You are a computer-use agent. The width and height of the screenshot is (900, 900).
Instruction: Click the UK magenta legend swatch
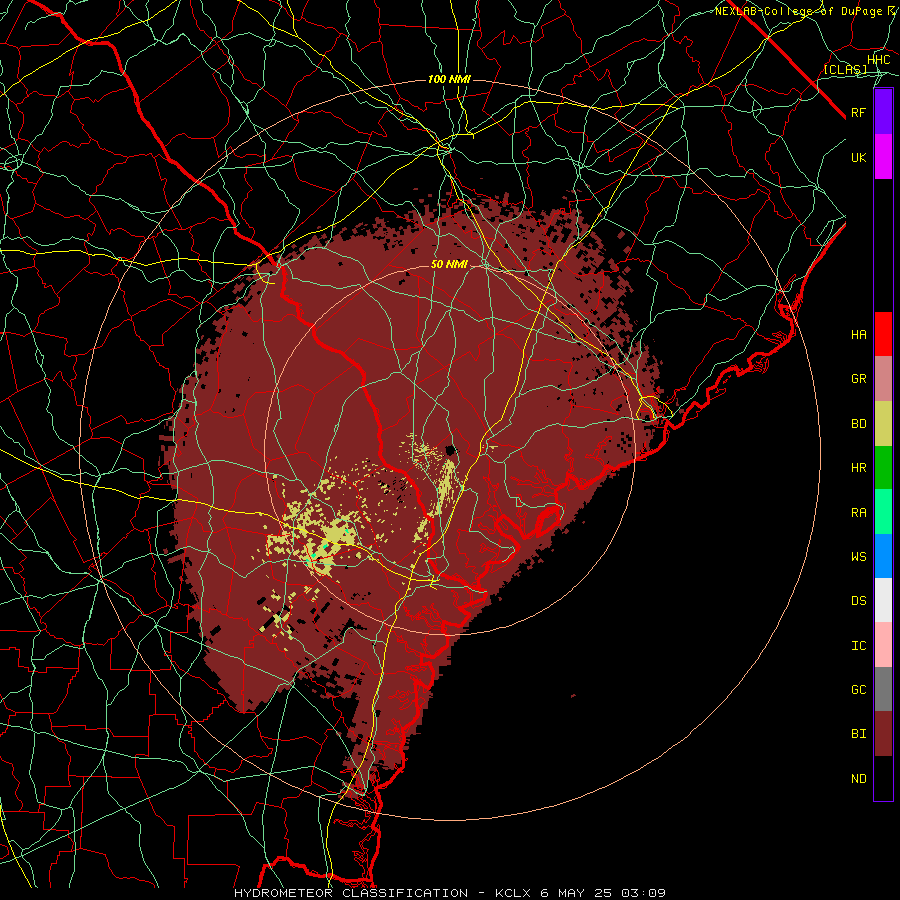(883, 157)
